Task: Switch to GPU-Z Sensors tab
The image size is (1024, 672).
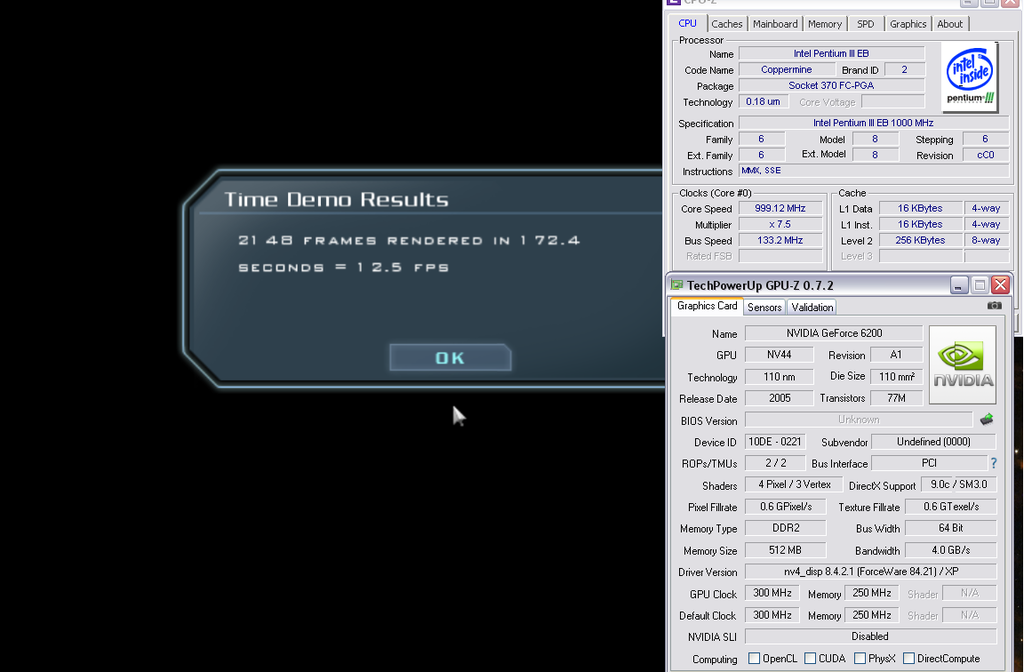Action: click(764, 307)
